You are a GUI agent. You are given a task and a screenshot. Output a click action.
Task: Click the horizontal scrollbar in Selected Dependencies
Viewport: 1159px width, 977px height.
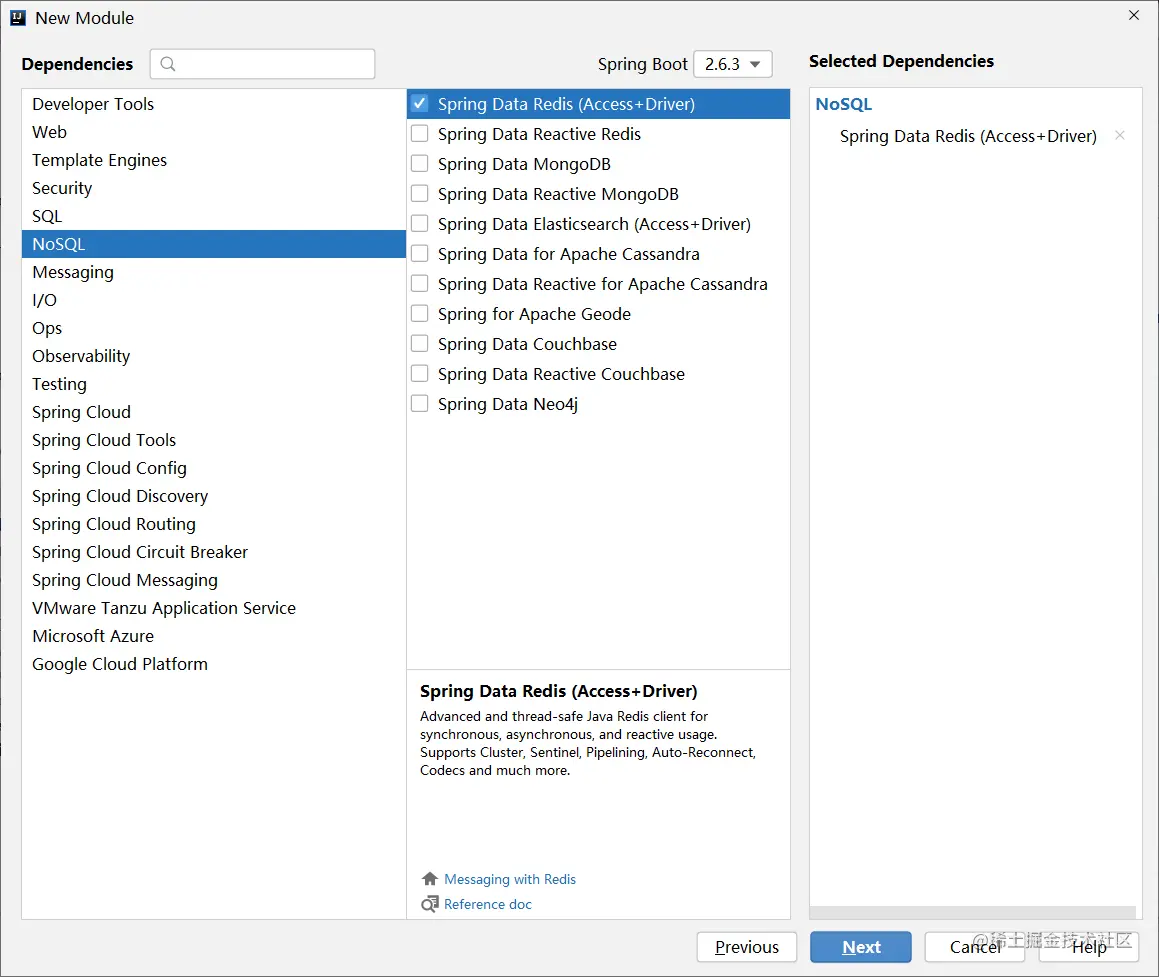coord(973,912)
